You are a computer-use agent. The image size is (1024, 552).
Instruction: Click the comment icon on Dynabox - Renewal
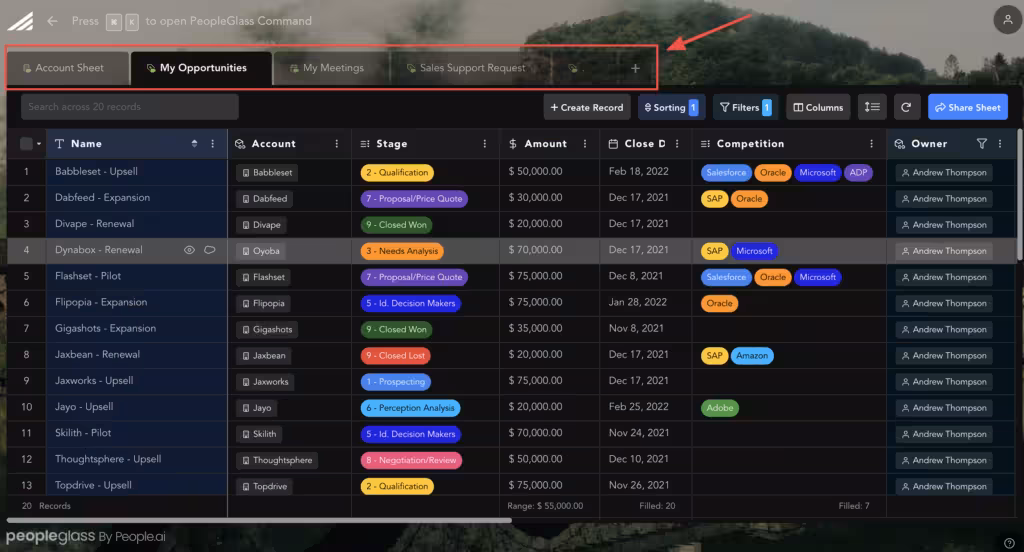coord(210,250)
